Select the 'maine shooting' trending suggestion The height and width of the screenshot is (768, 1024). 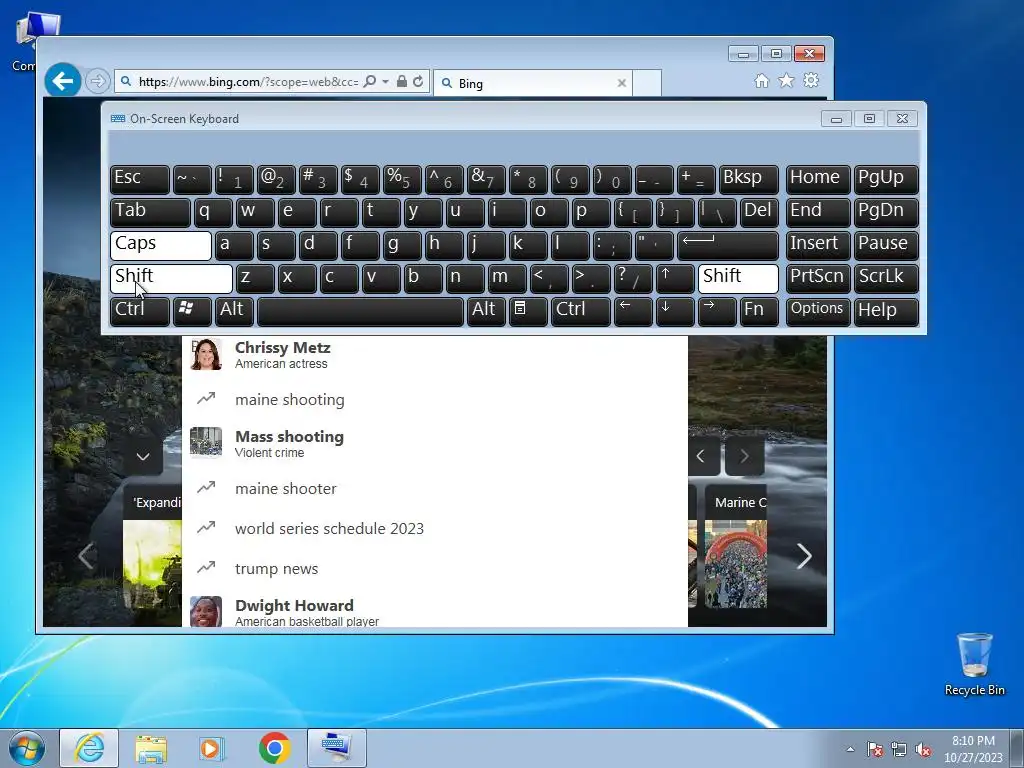click(435, 400)
